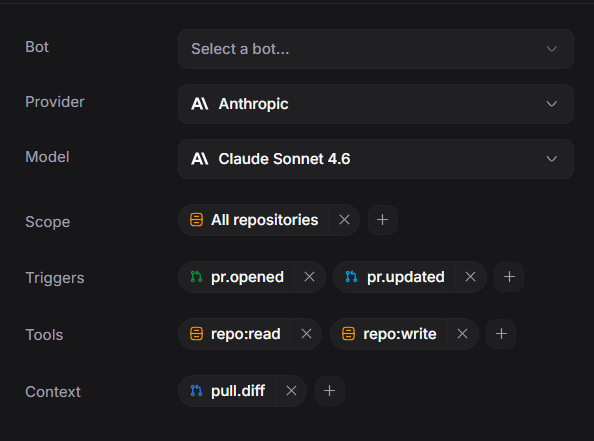Select the pull.diff context chip

227,391
